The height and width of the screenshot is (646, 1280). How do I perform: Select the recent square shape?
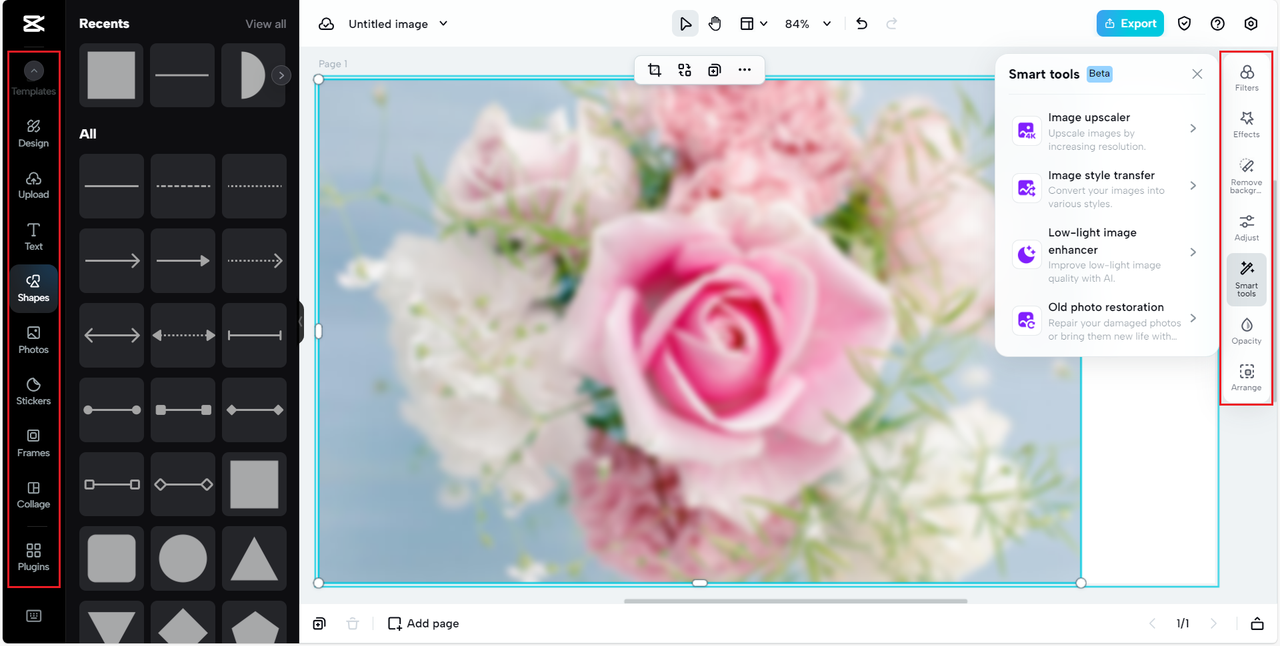click(111, 75)
